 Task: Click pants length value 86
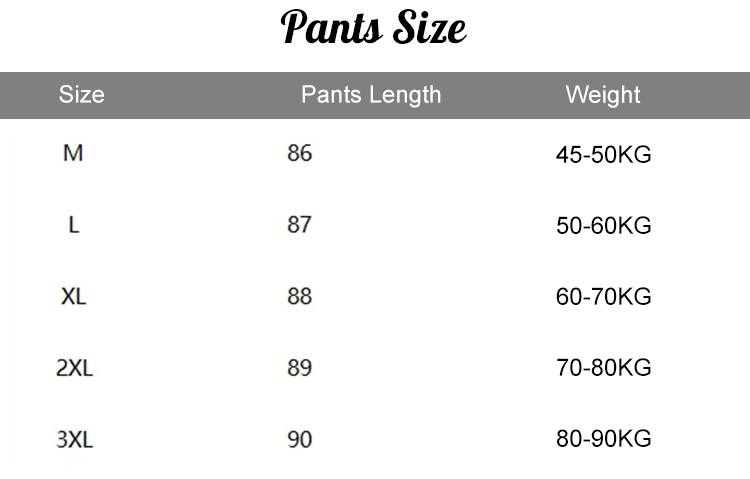(299, 154)
